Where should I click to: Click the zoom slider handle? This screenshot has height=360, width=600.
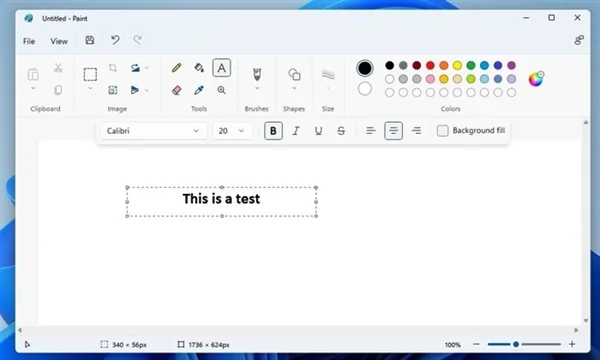(516, 344)
